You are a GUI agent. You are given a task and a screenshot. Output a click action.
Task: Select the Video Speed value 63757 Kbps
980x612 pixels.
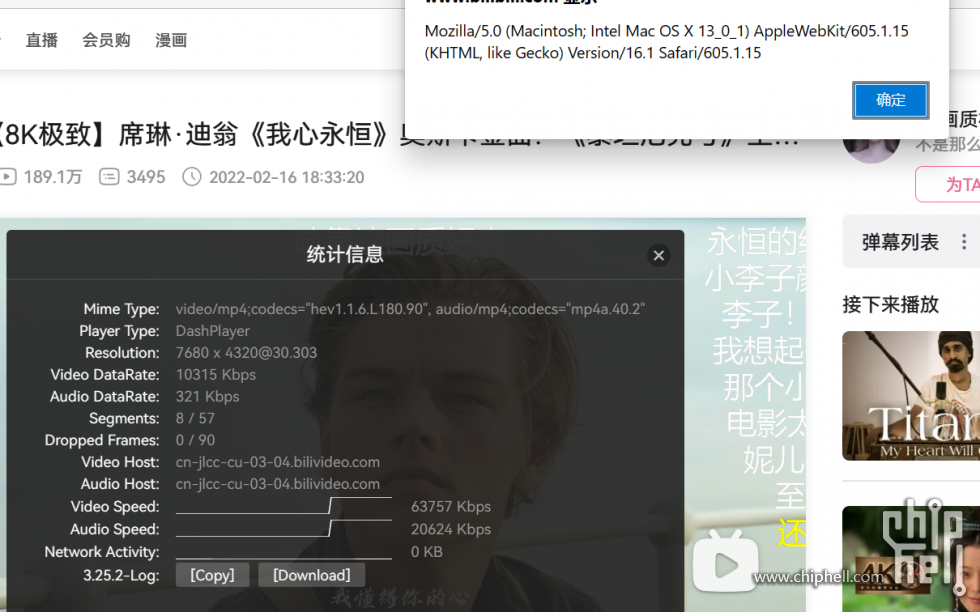click(x=451, y=506)
